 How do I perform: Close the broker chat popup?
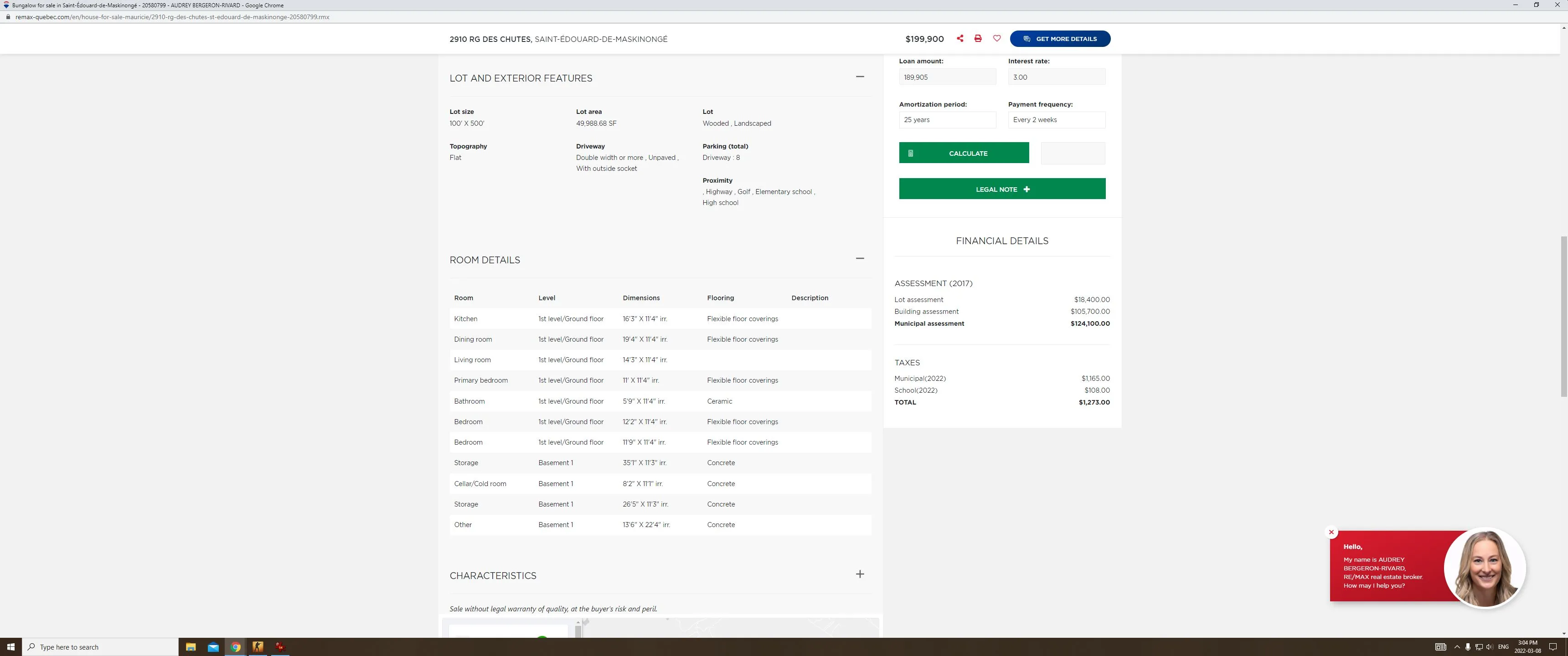pos(1331,533)
